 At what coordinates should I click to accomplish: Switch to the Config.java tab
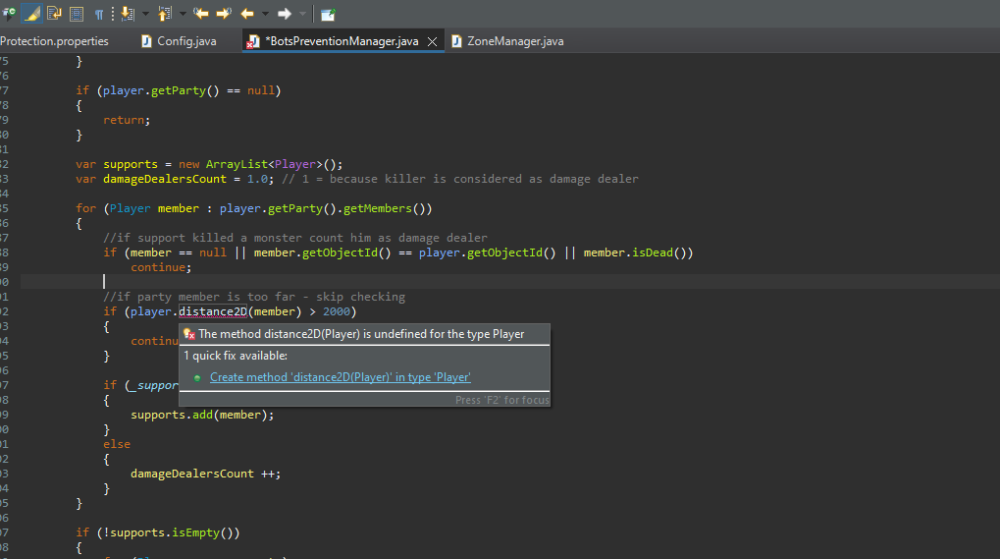pos(187,41)
